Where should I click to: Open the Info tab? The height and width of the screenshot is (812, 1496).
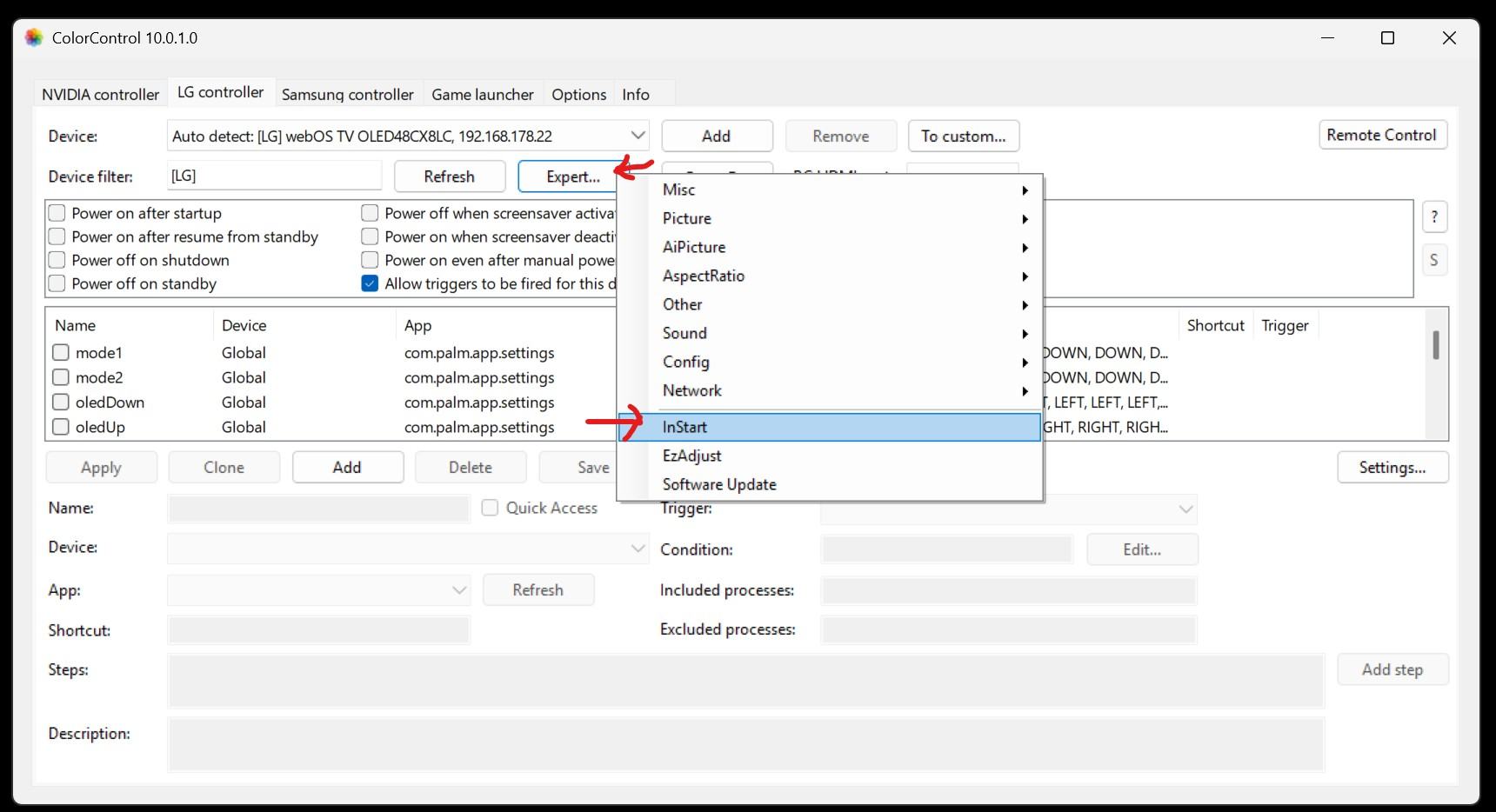pos(636,94)
